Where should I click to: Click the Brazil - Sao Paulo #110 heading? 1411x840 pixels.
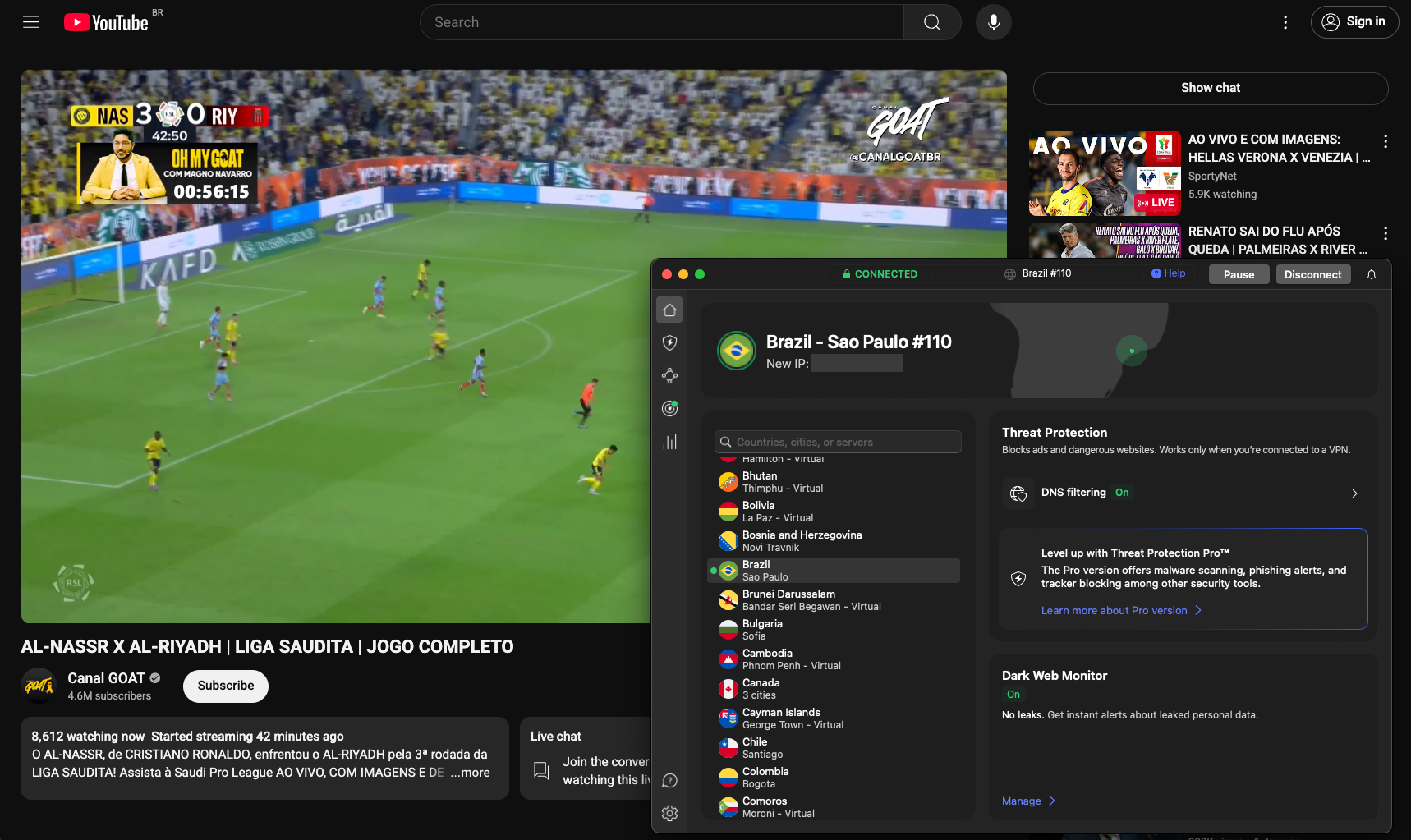[859, 342]
